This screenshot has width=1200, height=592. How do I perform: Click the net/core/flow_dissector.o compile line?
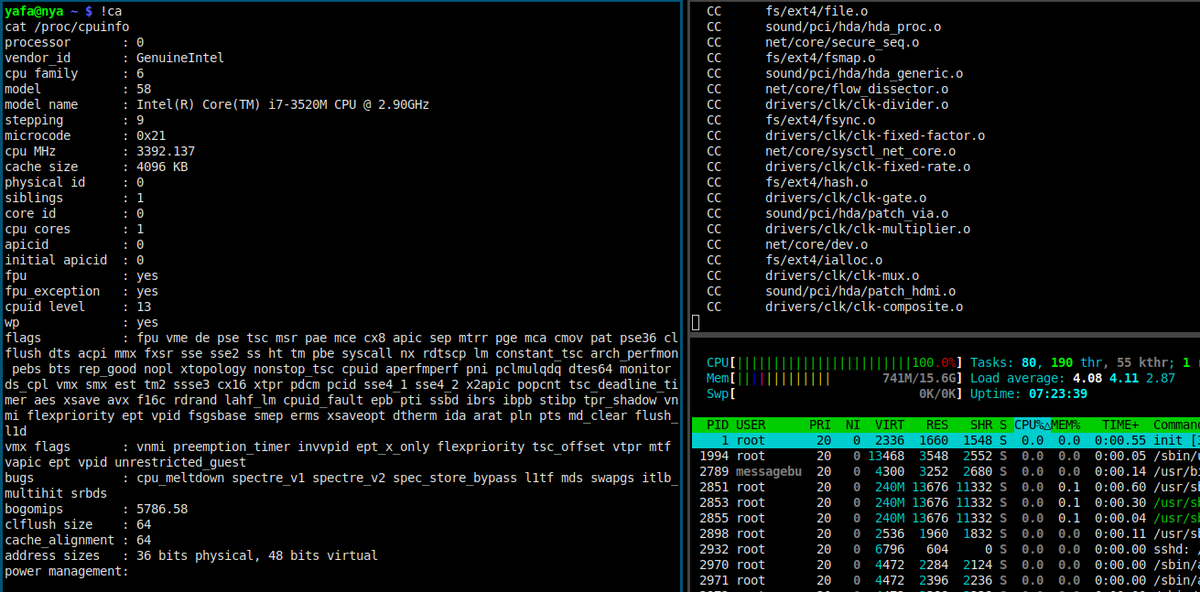click(827, 89)
